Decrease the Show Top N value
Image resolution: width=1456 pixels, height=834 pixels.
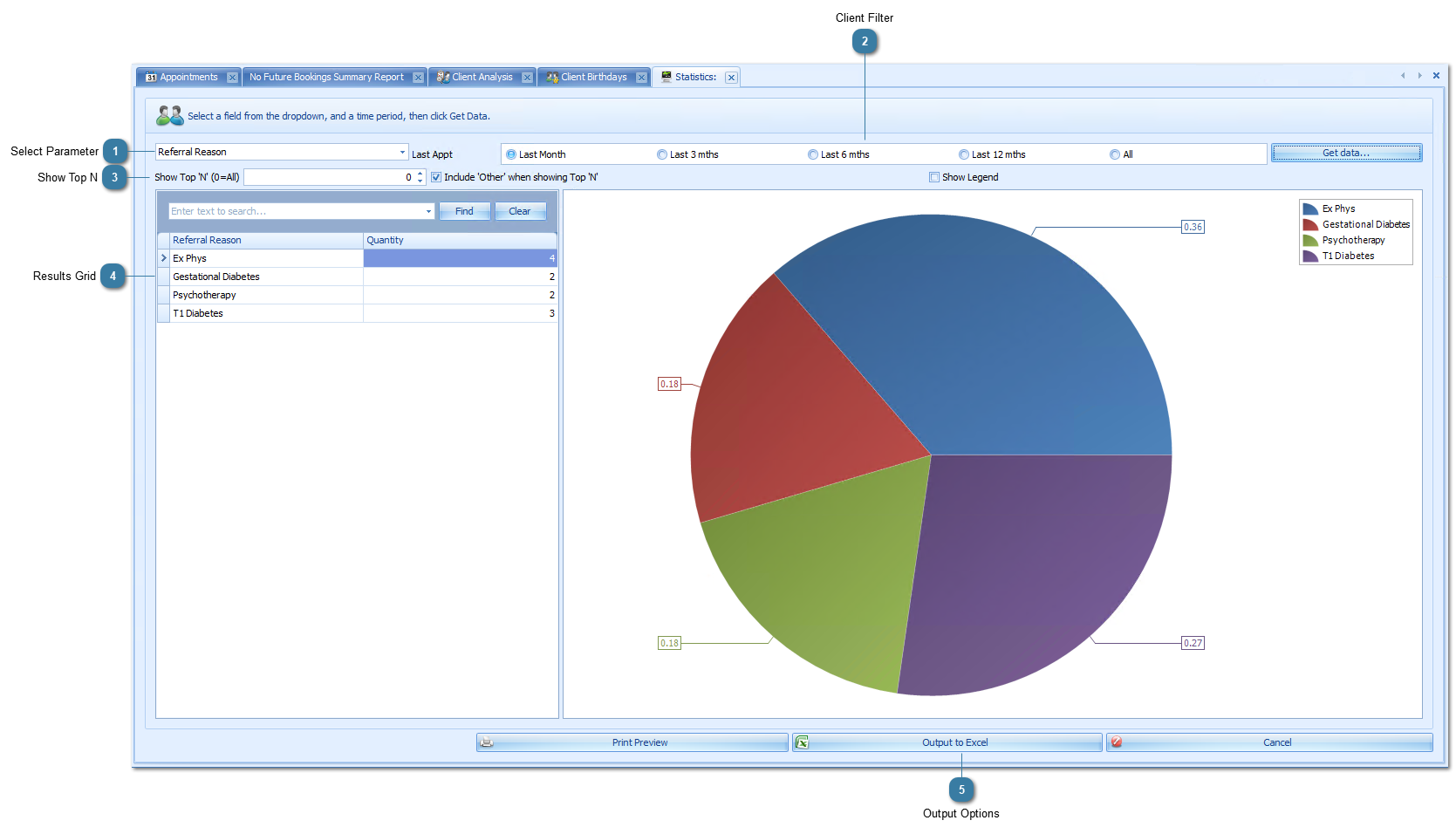click(x=420, y=181)
